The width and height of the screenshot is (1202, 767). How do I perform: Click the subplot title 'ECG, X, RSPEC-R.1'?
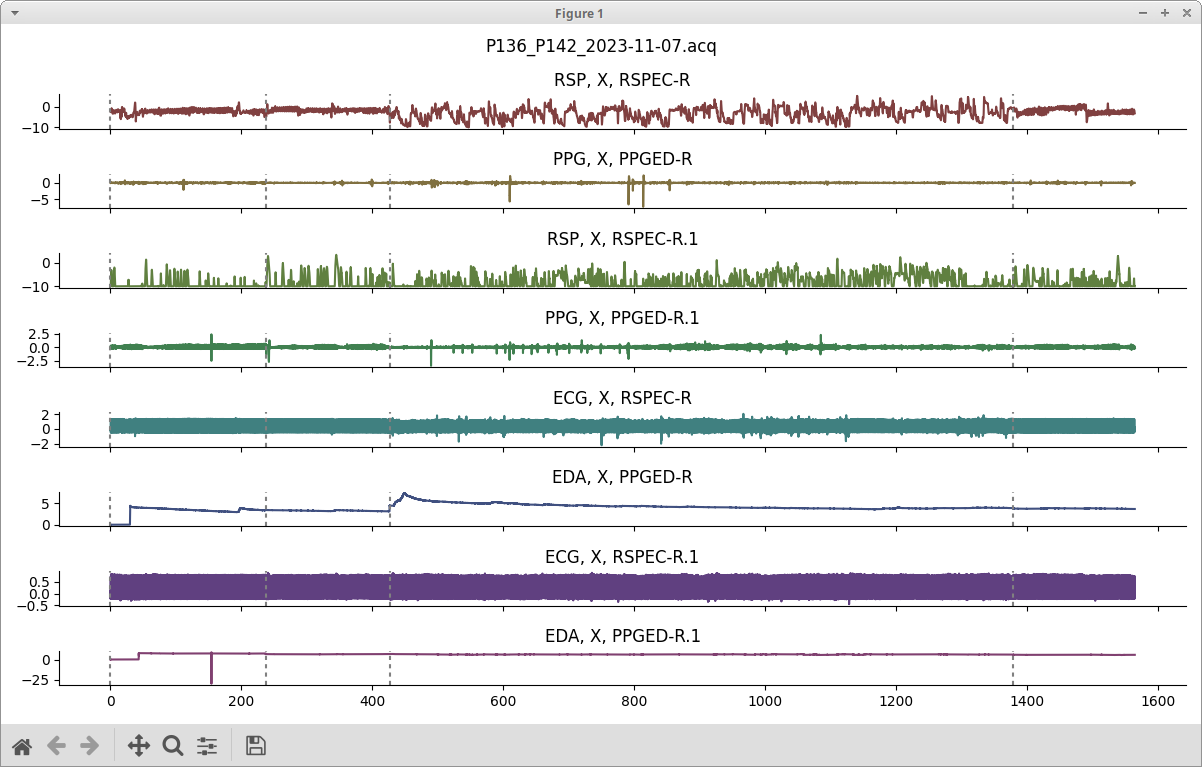[x=622, y=557]
